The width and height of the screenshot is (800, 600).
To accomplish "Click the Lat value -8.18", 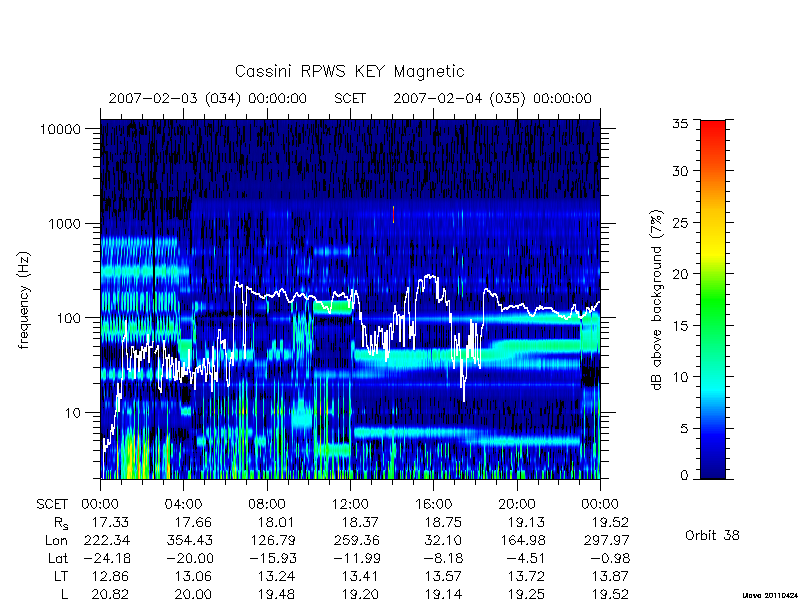I will (443, 559).
